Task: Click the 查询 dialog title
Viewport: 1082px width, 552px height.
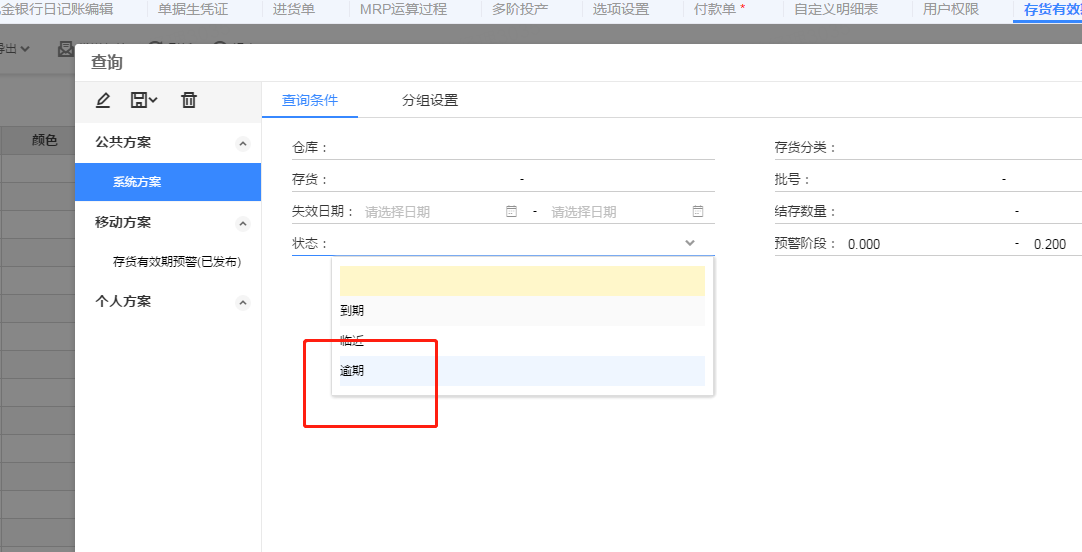Action: [x=107, y=62]
